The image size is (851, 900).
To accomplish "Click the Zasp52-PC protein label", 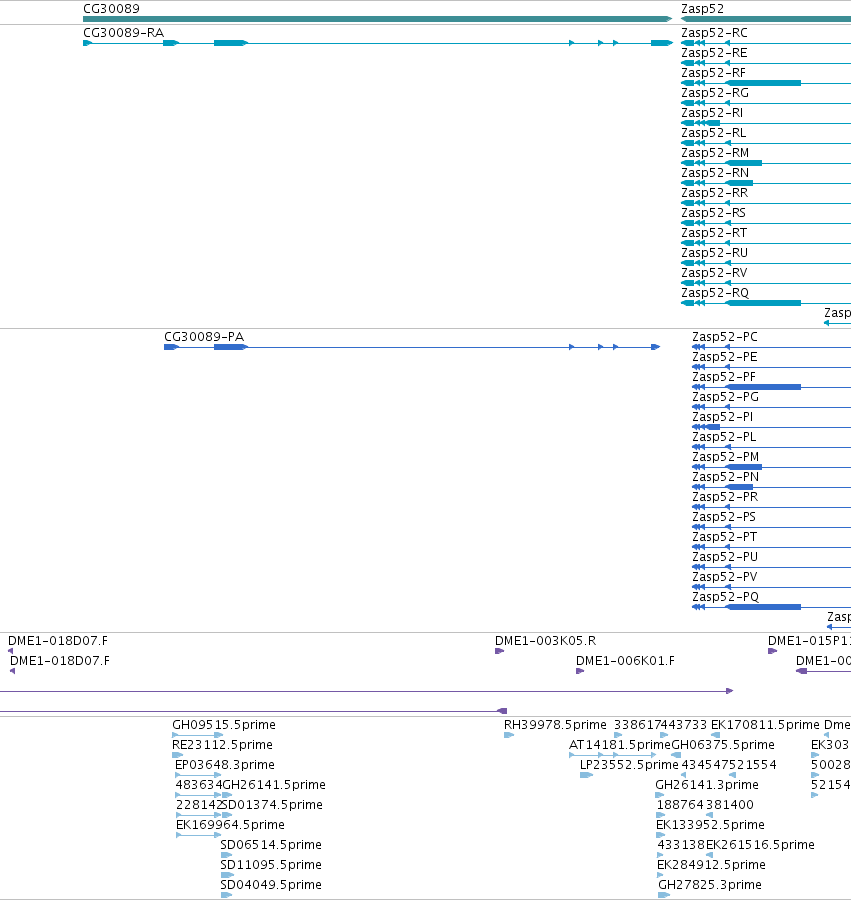I will [725, 337].
